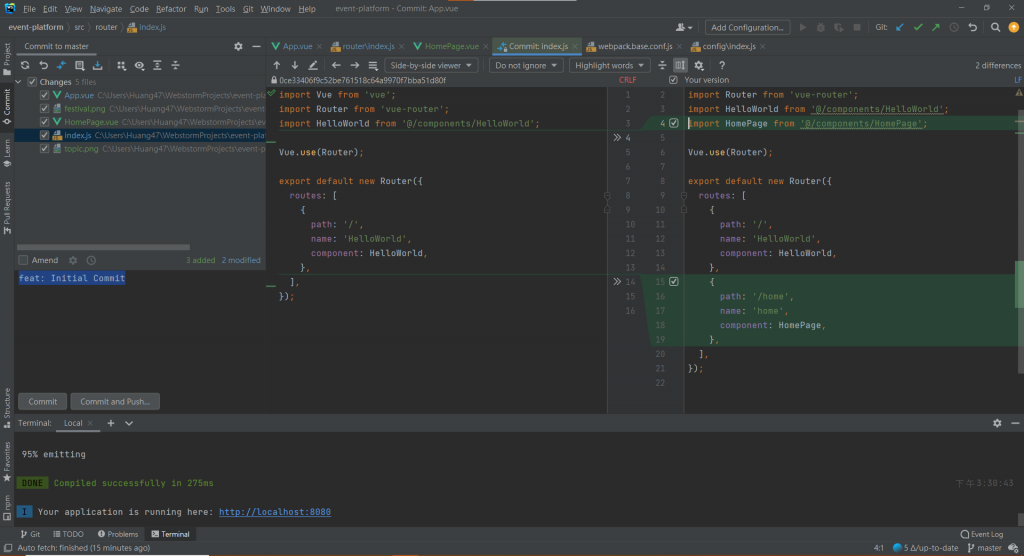Screen dimensions: 1024x556
Task: Open the Side-by-side viewer dropdown
Action: tap(431, 65)
